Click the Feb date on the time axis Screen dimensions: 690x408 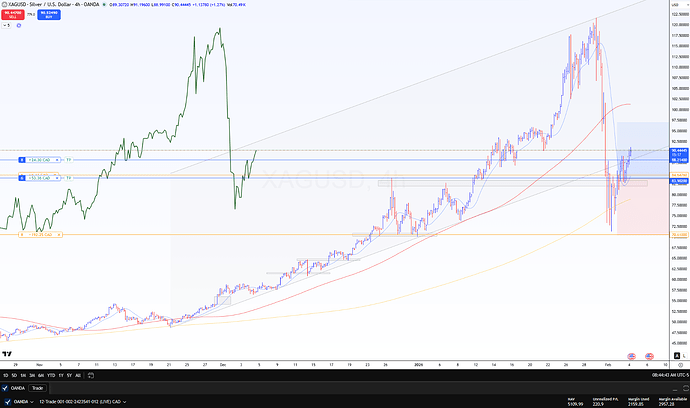point(608,365)
